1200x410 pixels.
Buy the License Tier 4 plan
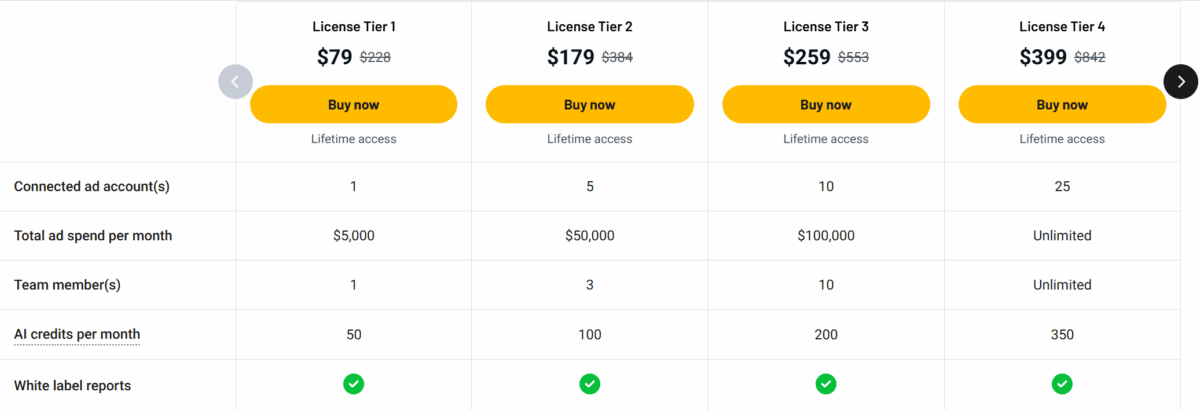coord(1062,104)
